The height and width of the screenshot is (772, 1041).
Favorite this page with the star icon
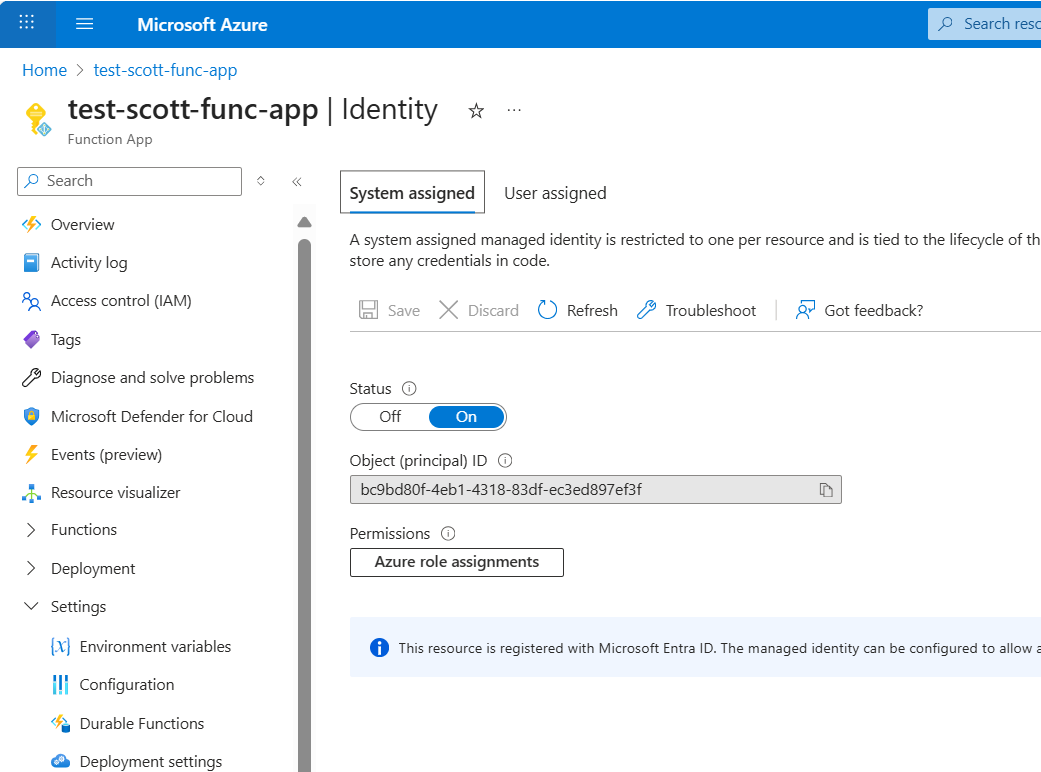click(x=476, y=111)
